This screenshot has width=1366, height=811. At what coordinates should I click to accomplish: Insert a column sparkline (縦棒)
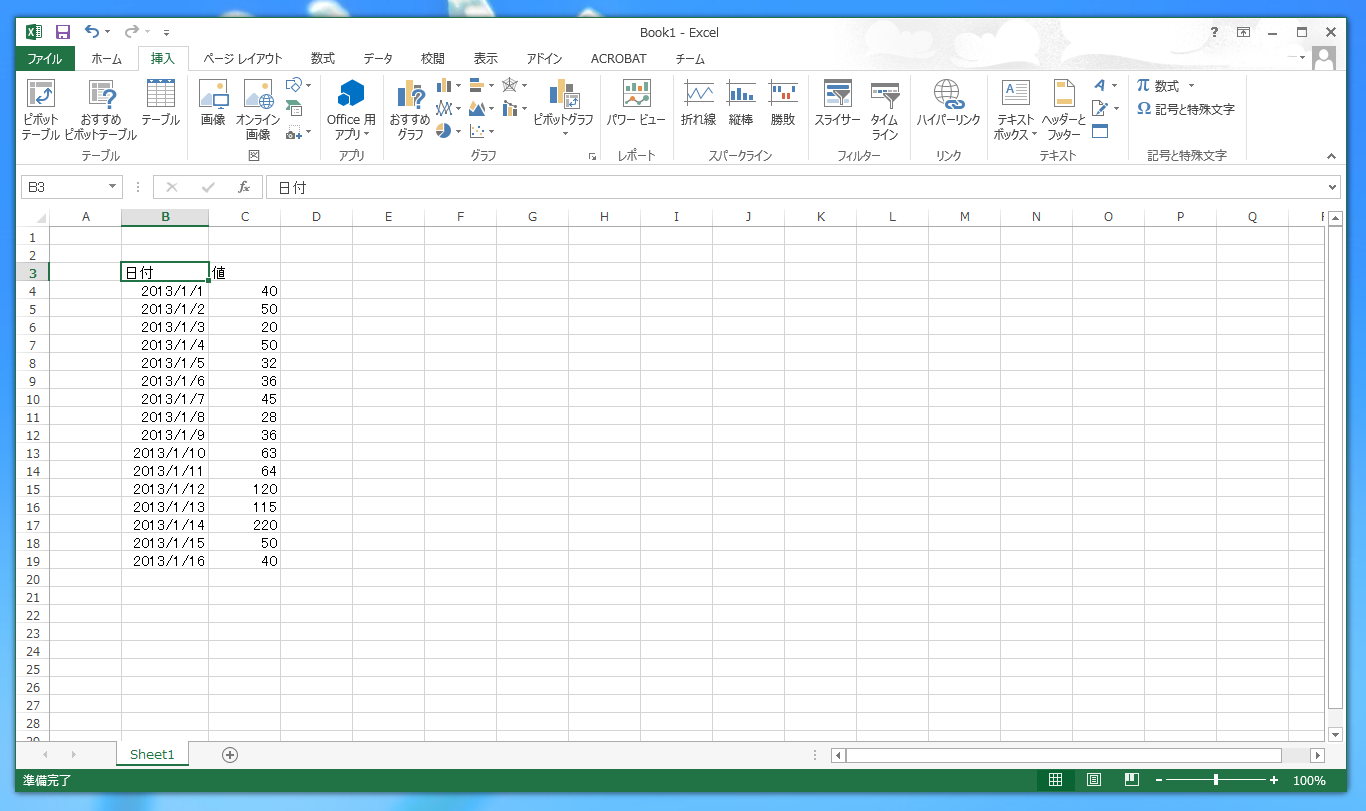[741, 103]
